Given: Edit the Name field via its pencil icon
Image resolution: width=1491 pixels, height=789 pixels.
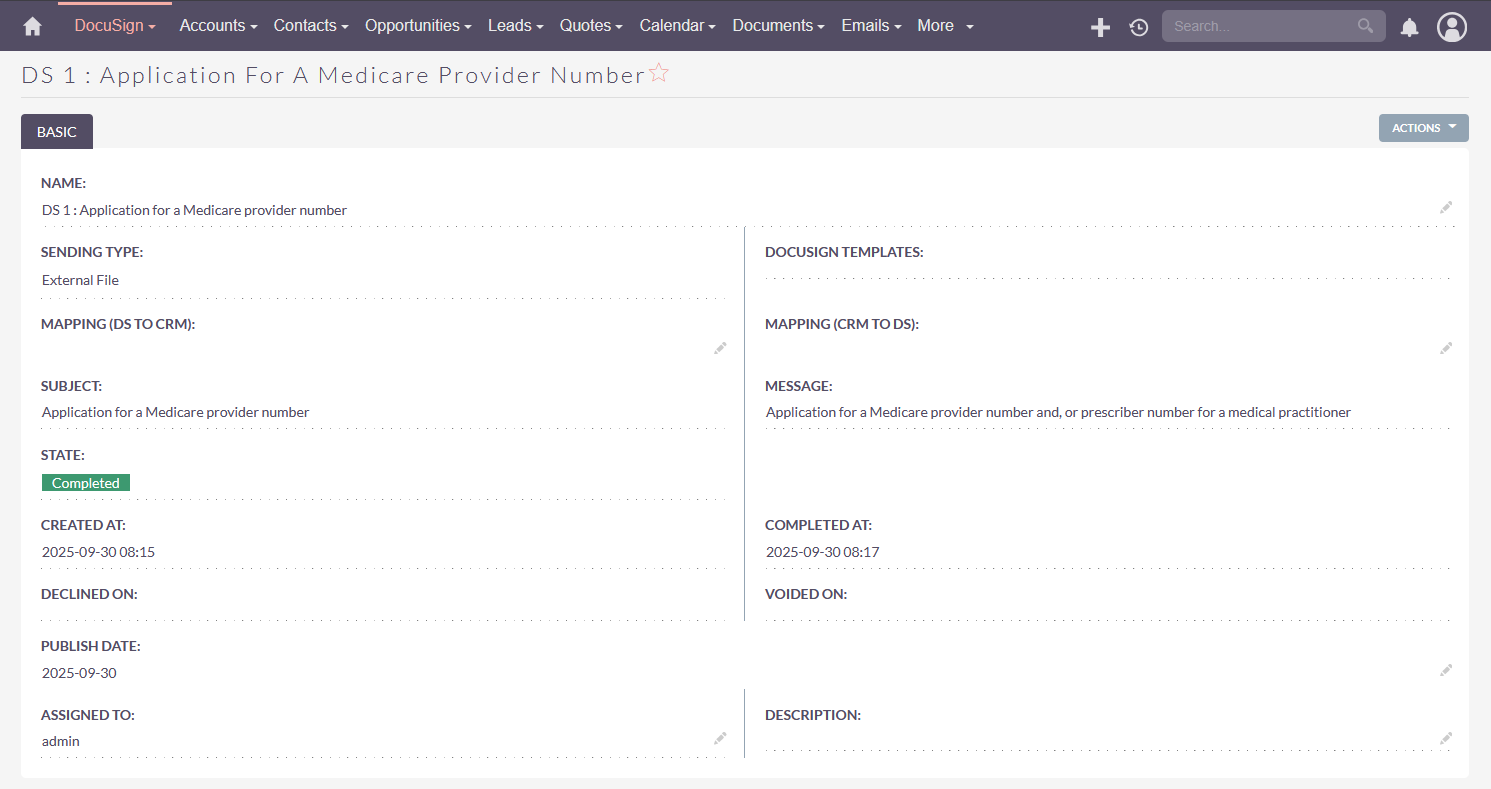Looking at the screenshot, I should coord(1446,208).
